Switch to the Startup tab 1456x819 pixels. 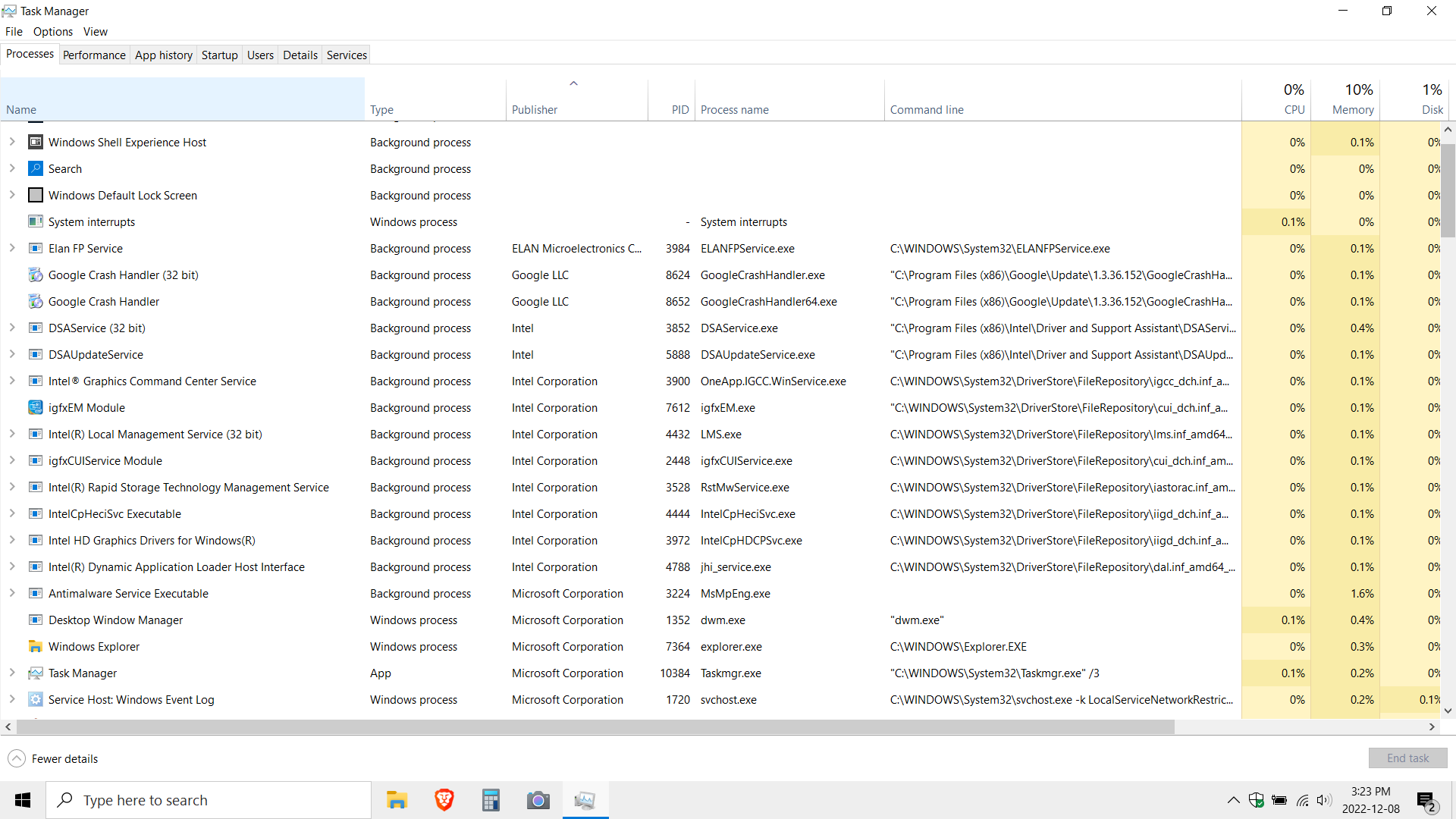pyautogui.click(x=220, y=55)
